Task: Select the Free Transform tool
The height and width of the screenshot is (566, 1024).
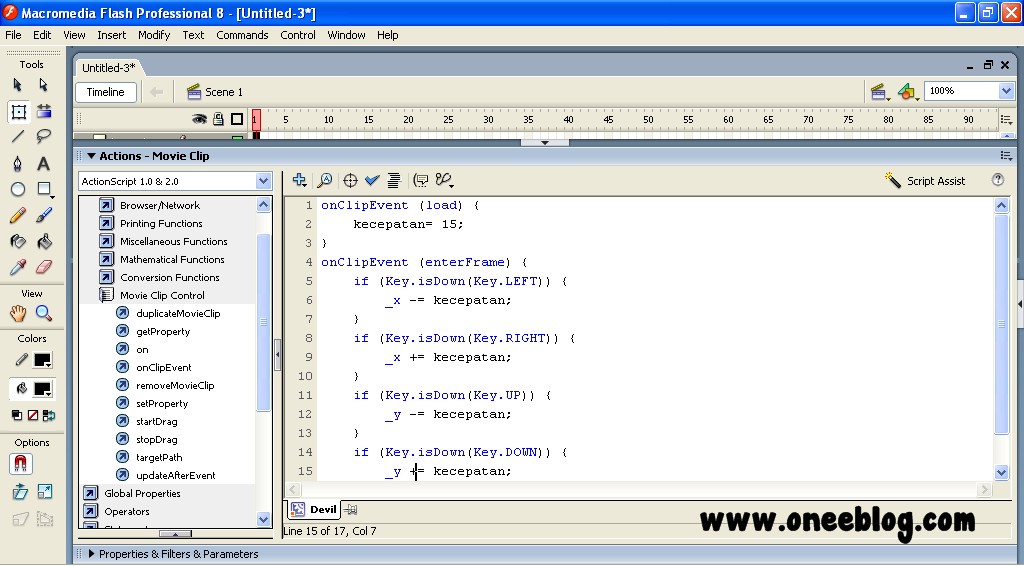Action: (x=18, y=112)
